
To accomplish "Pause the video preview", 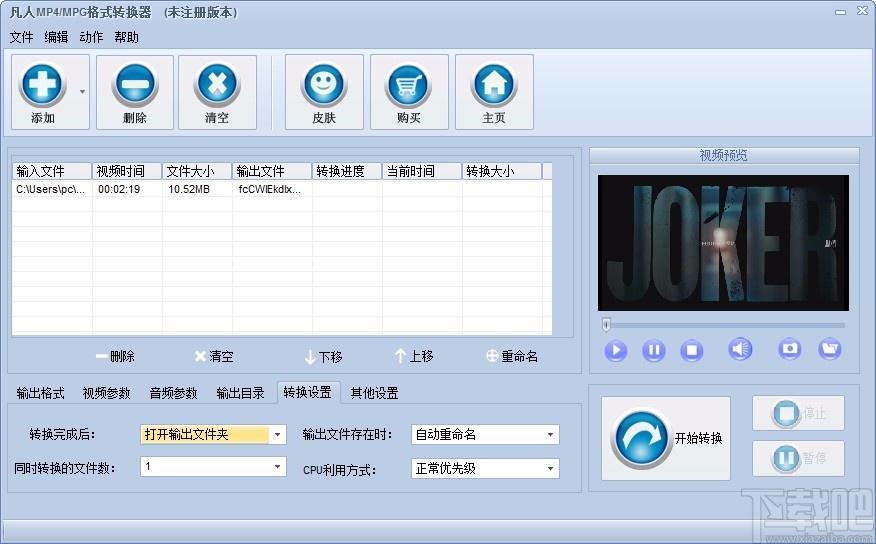I will [654, 351].
